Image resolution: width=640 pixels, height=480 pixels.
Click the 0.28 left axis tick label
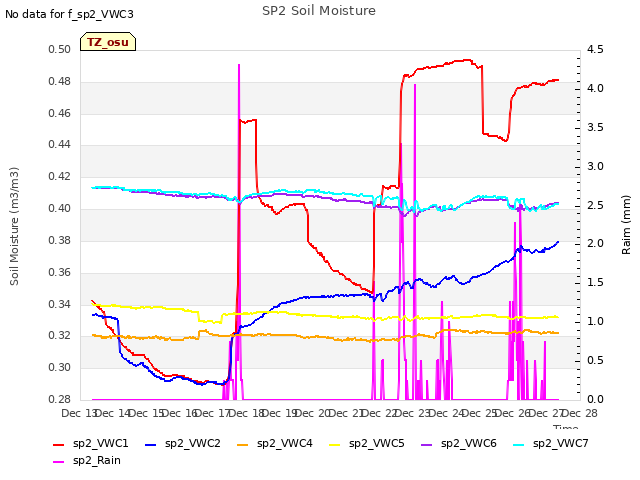[60, 399]
